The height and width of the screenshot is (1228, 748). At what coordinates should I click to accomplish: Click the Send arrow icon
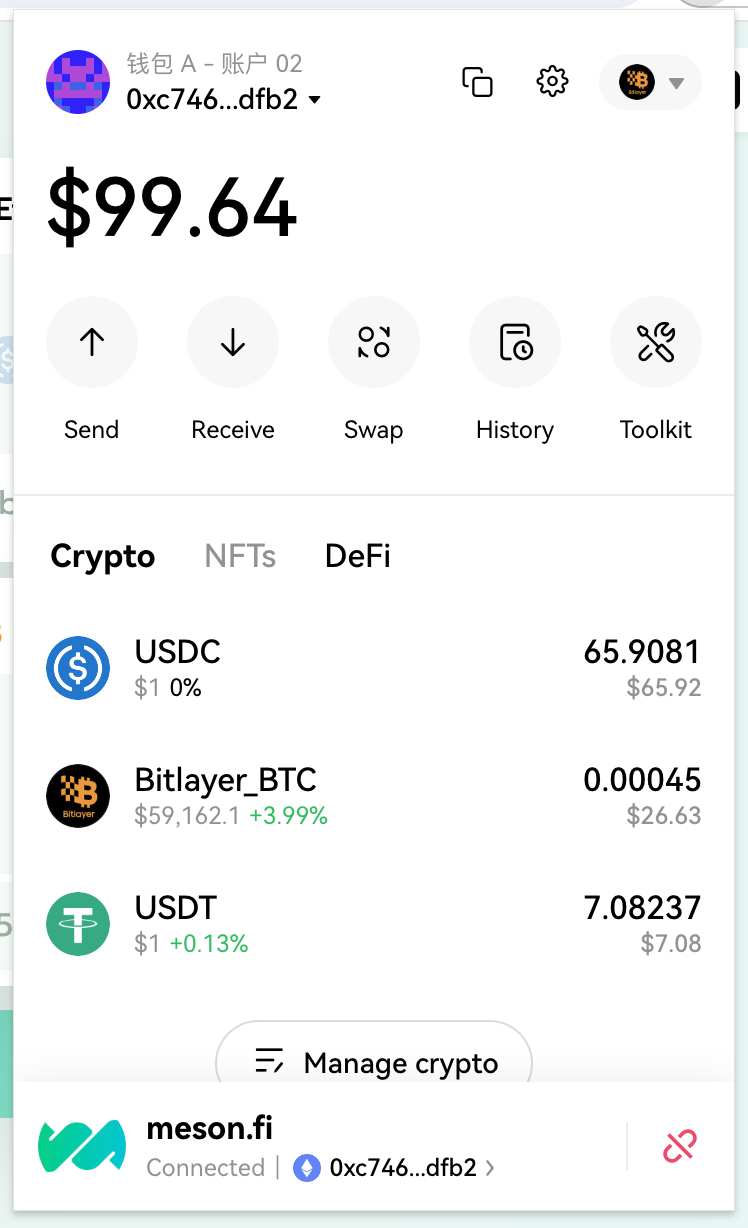coord(92,343)
